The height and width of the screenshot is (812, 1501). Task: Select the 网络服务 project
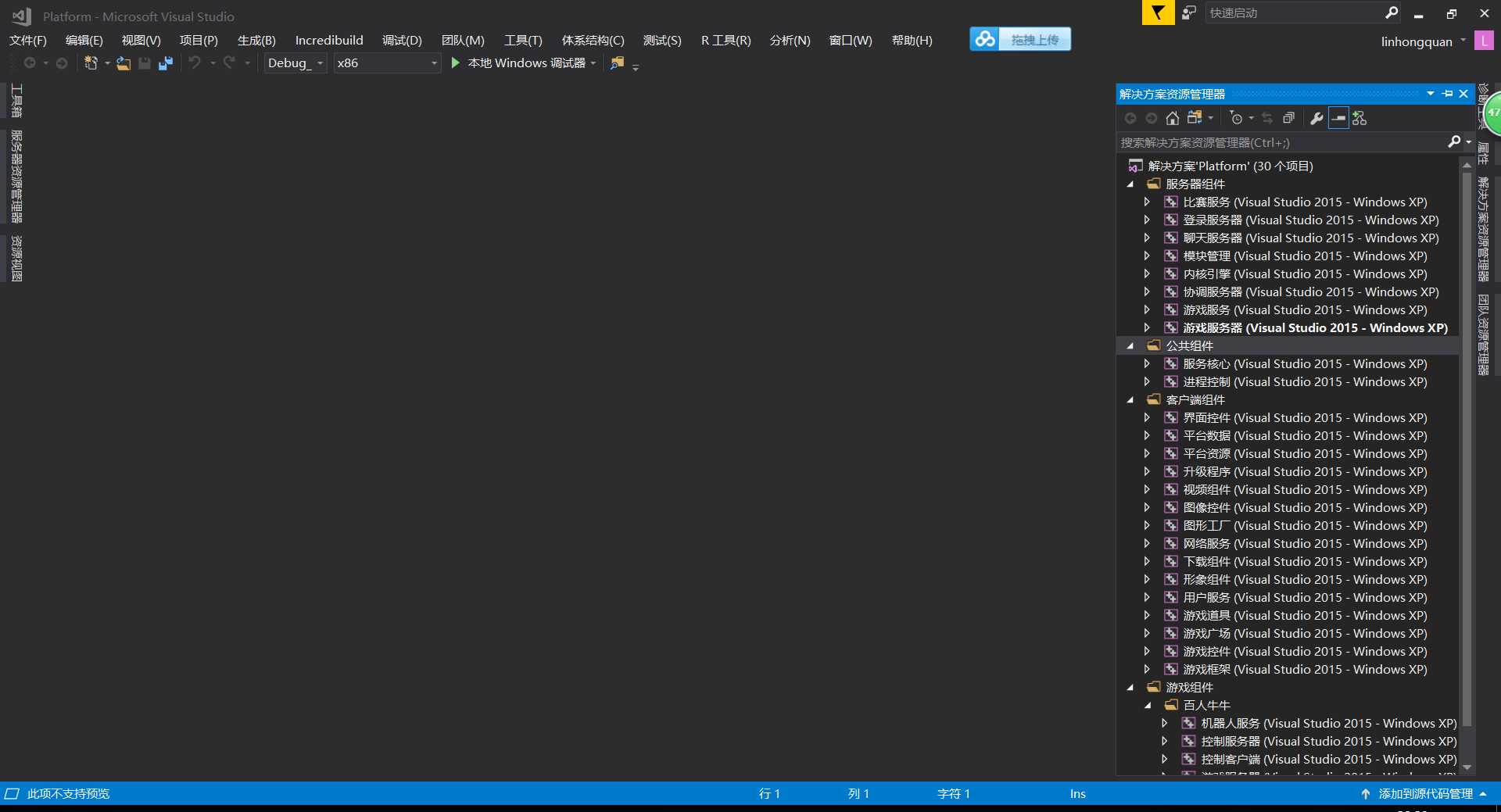pos(1305,543)
